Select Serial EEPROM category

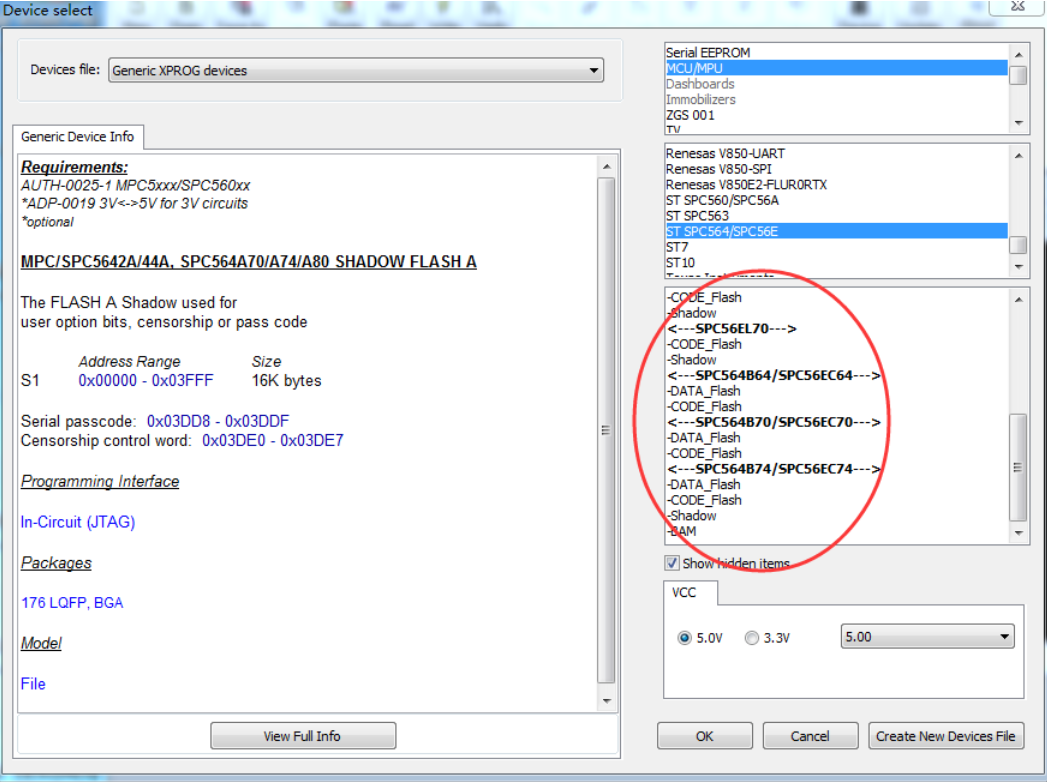coord(836,52)
